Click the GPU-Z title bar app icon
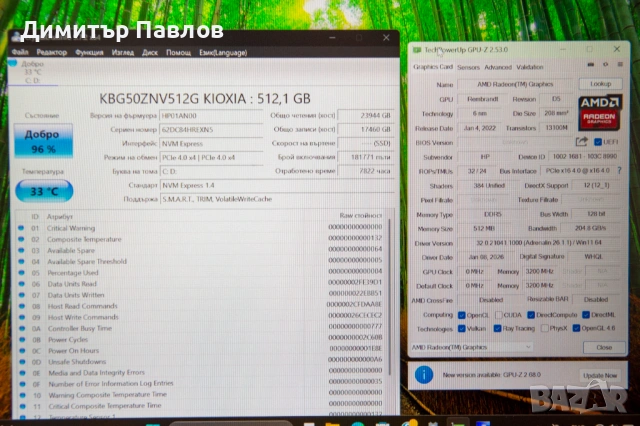The height and width of the screenshot is (426, 640). [417, 50]
